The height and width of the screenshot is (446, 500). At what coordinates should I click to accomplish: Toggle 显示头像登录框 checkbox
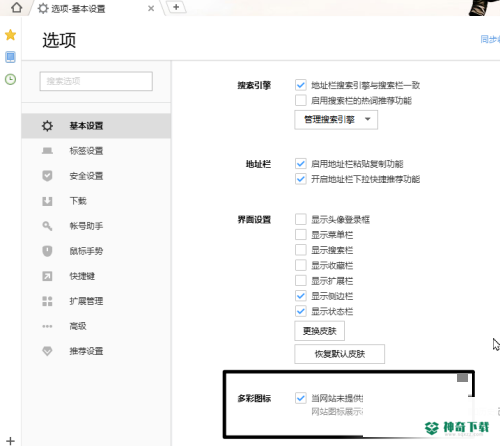pos(301,219)
